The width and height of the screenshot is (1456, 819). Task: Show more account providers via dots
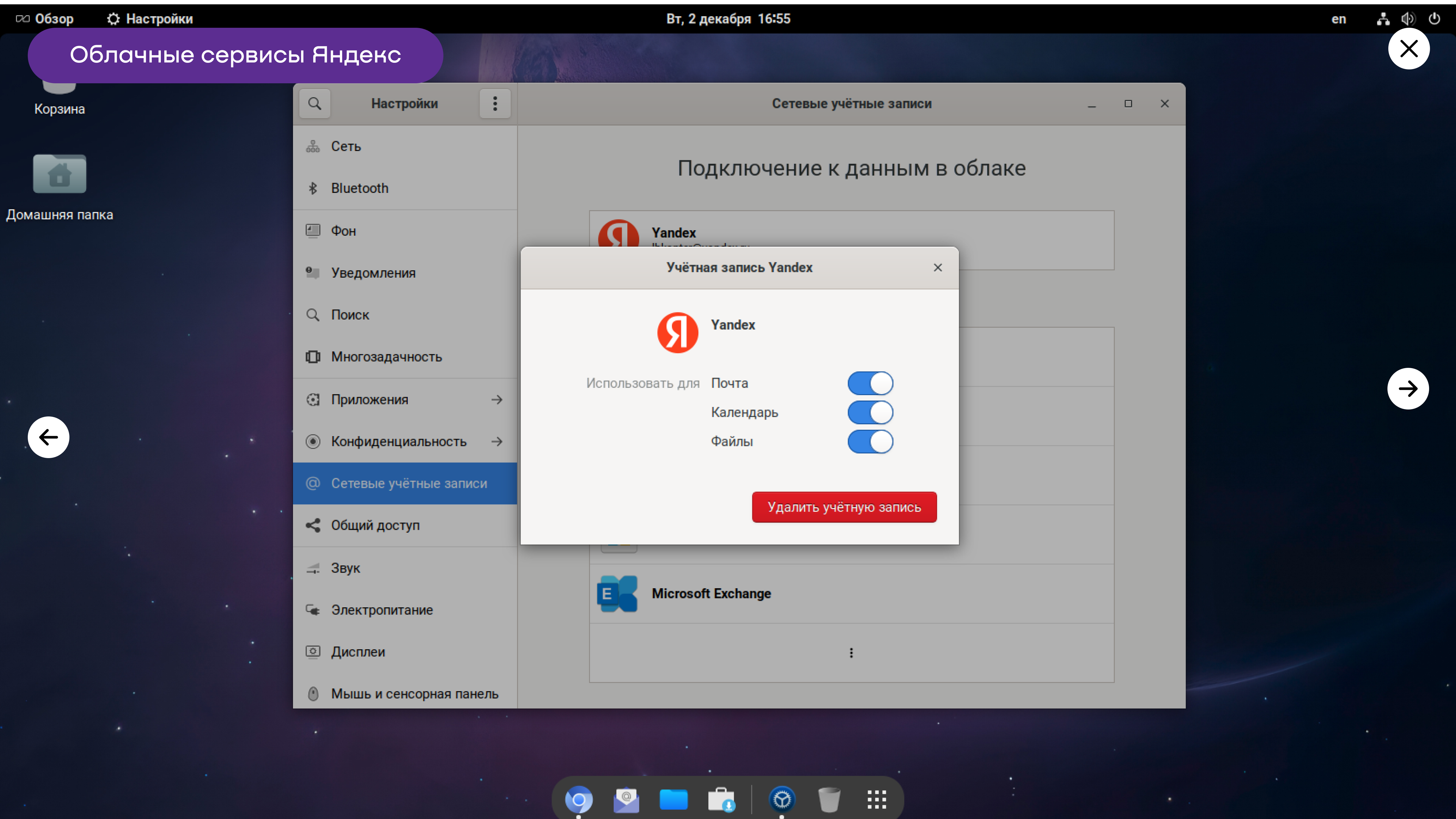pos(851,653)
